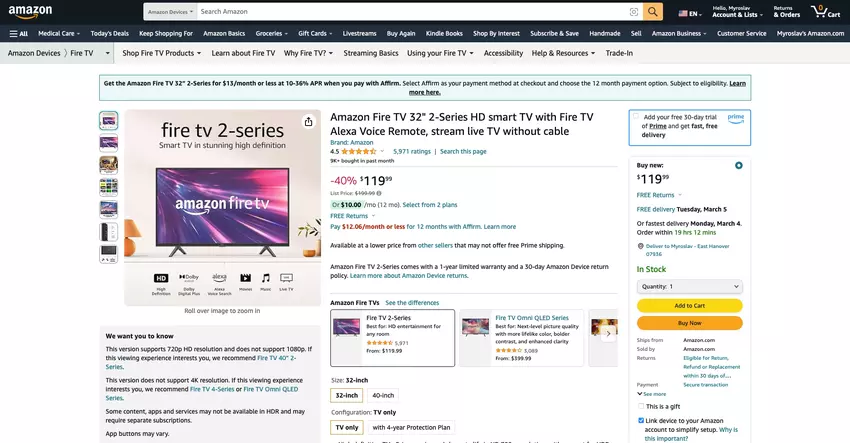
Task: Click the orange search magnifier button
Action: 653,12
